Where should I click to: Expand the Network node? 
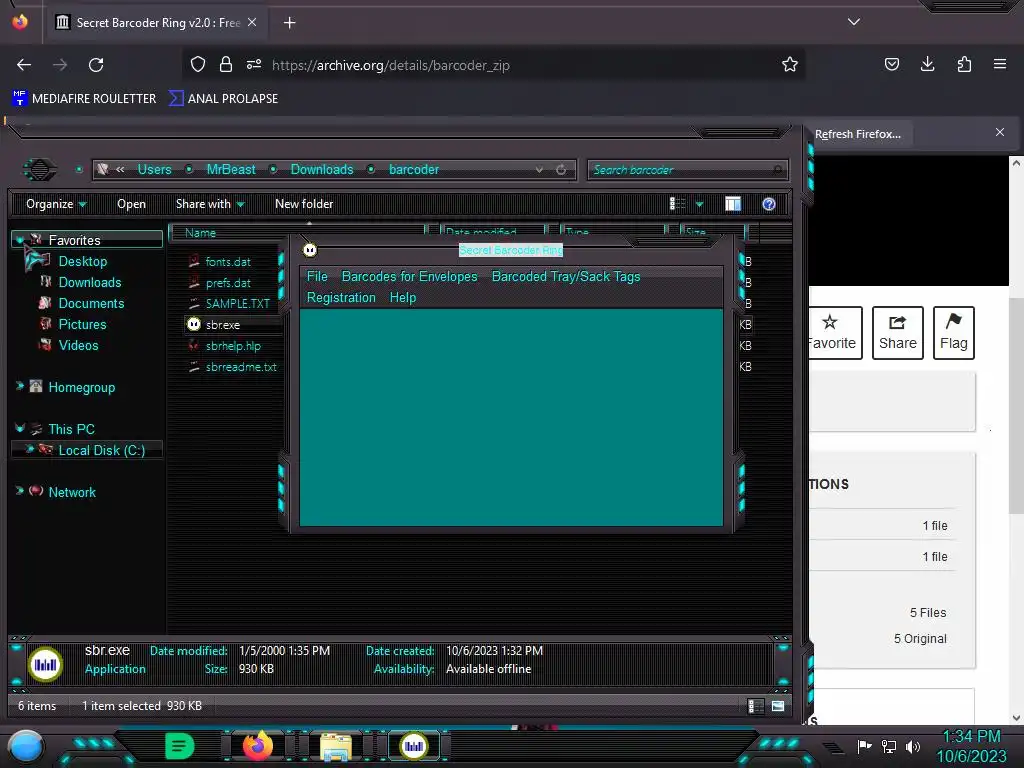coord(20,491)
